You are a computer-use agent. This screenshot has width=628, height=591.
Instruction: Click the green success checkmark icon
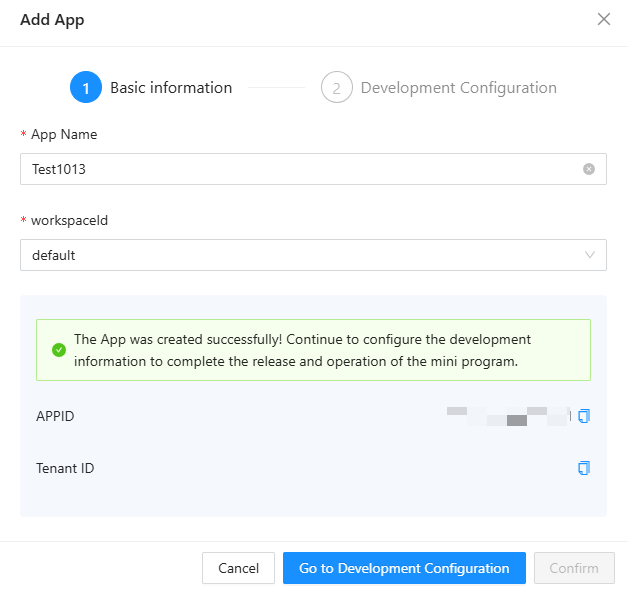click(x=59, y=350)
